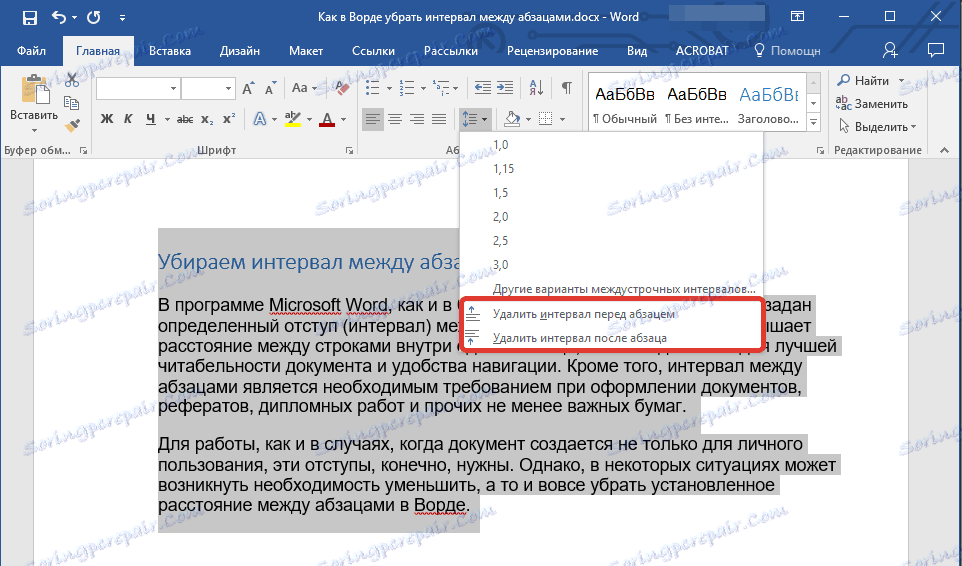
Task: Click the red font color button
Action: click(325, 119)
